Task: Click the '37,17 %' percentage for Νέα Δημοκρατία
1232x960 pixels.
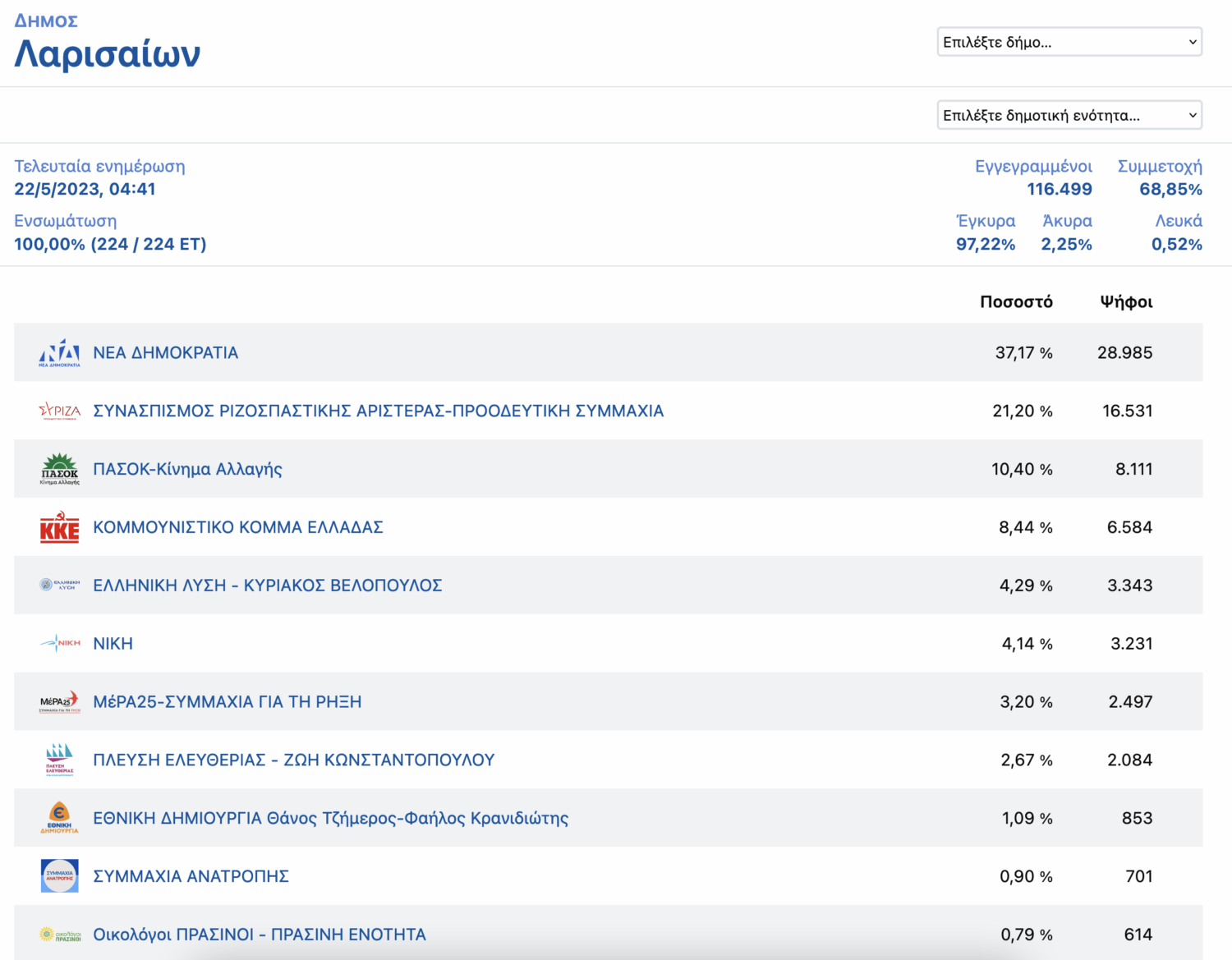Action: pyautogui.click(x=1024, y=353)
